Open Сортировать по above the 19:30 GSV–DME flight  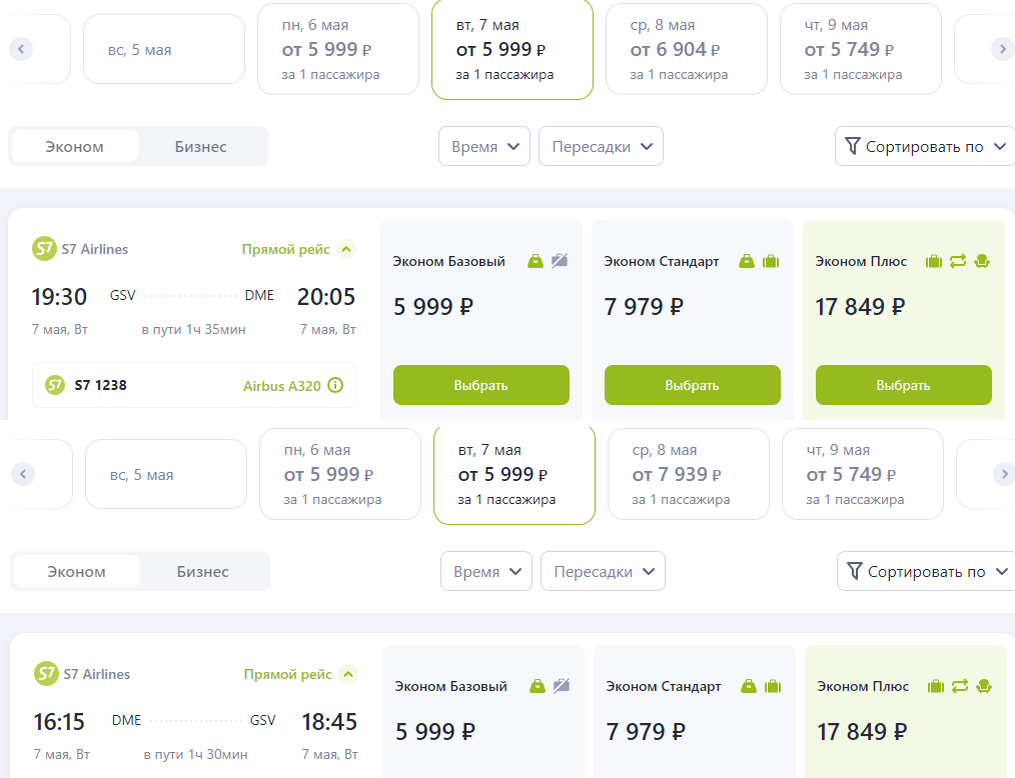pyautogui.click(x=925, y=146)
